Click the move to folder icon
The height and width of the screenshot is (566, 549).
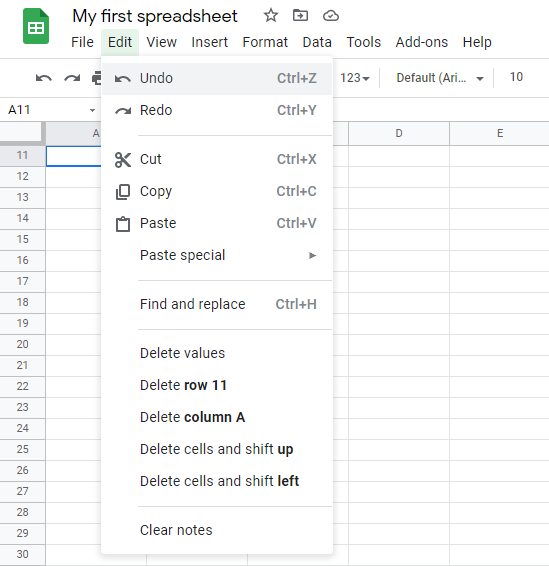pyautogui.click(x=300, y=16)
